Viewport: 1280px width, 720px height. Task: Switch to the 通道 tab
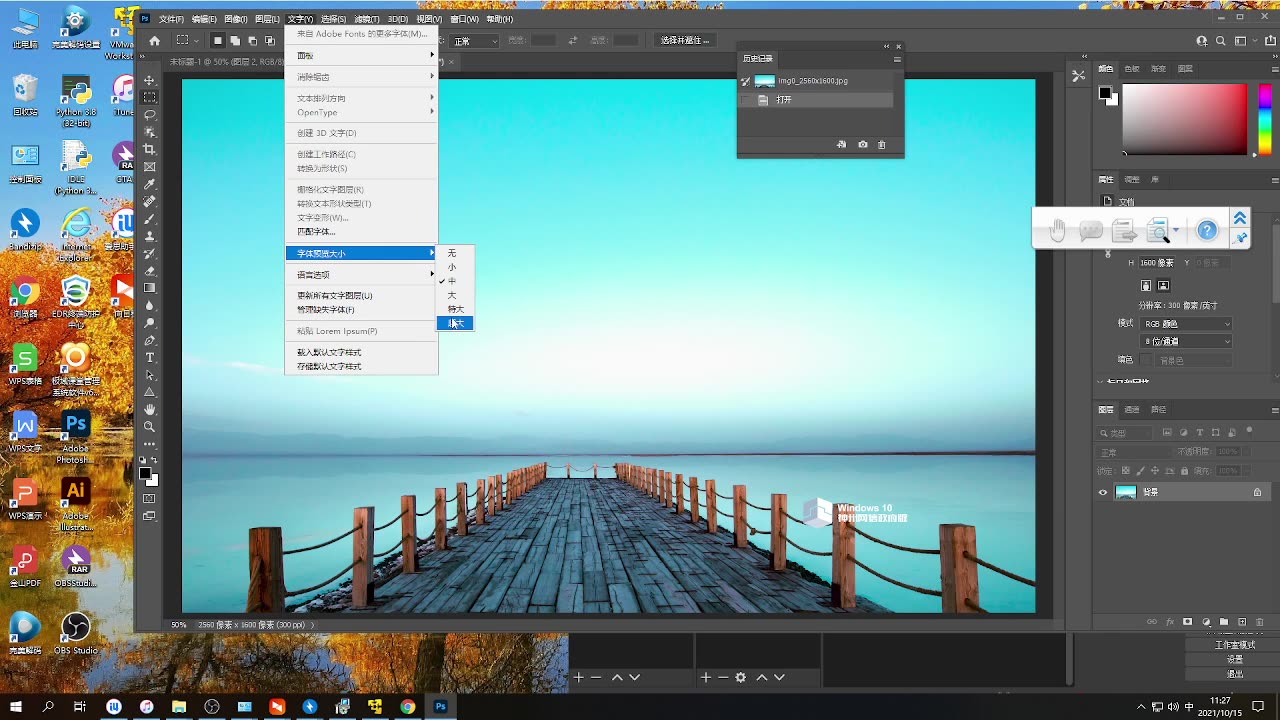(x=1133, y=409)
